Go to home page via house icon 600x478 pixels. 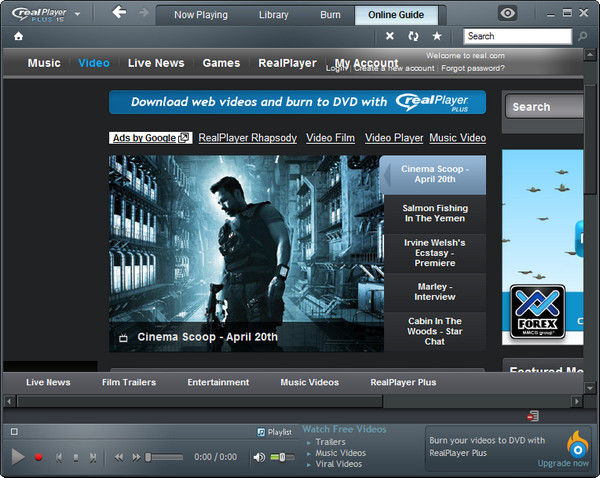click(18, 36)
